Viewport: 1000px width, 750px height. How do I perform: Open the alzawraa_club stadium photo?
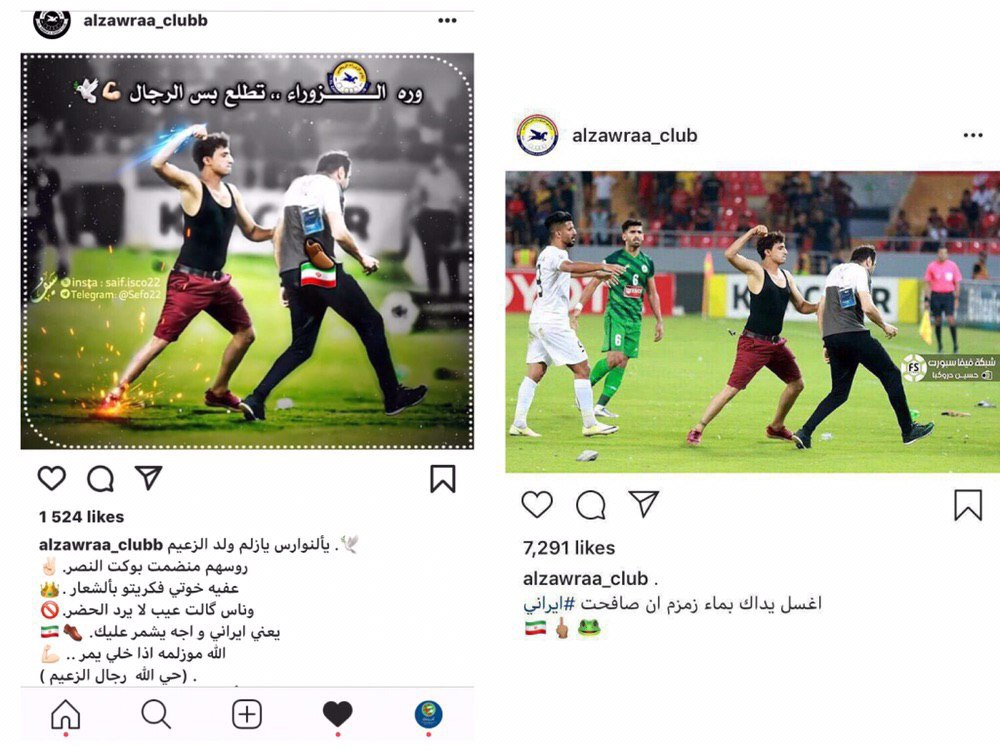753,322
